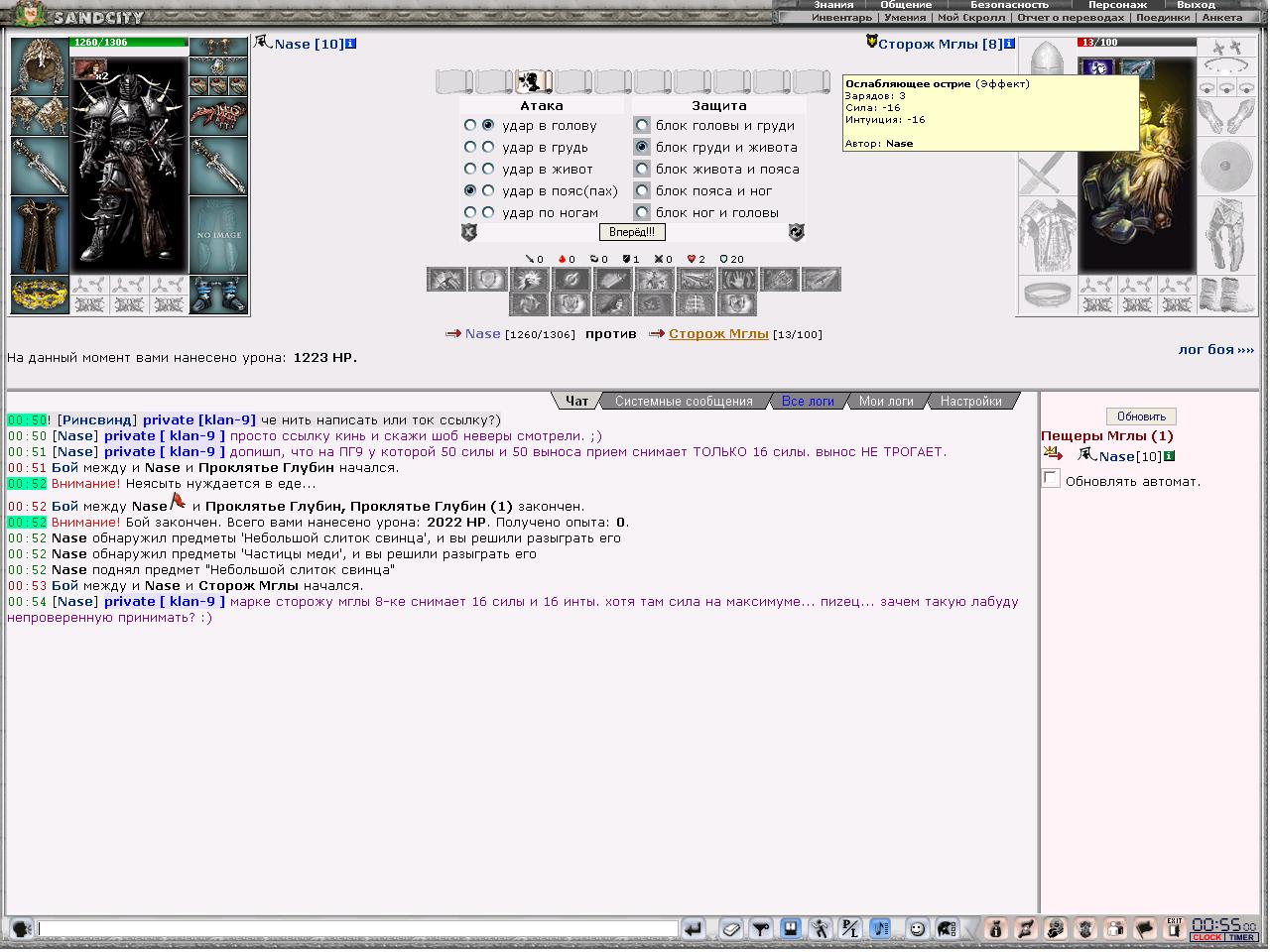The image size is (1270, 952).
Task: Click Nase's cloak armor slot
Action: (40, 235)
